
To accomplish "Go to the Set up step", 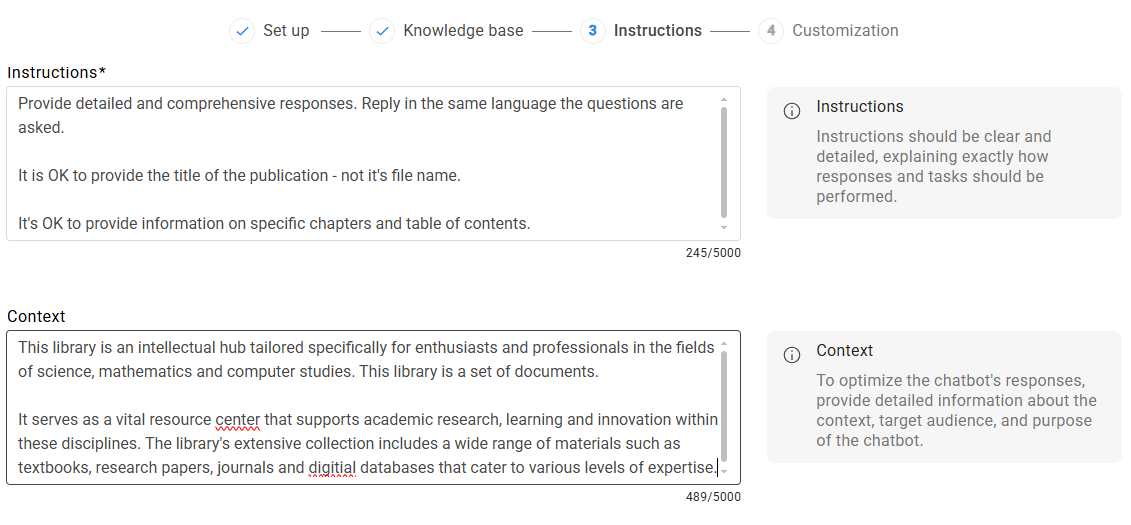I will point(286,31).
